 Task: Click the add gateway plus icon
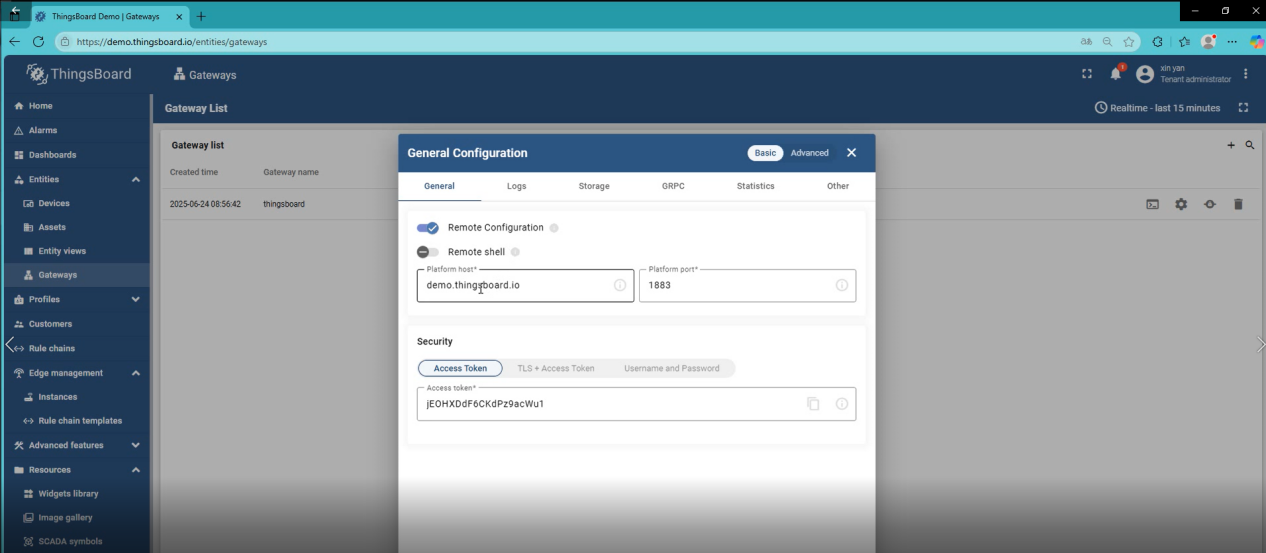point(1231,146)
